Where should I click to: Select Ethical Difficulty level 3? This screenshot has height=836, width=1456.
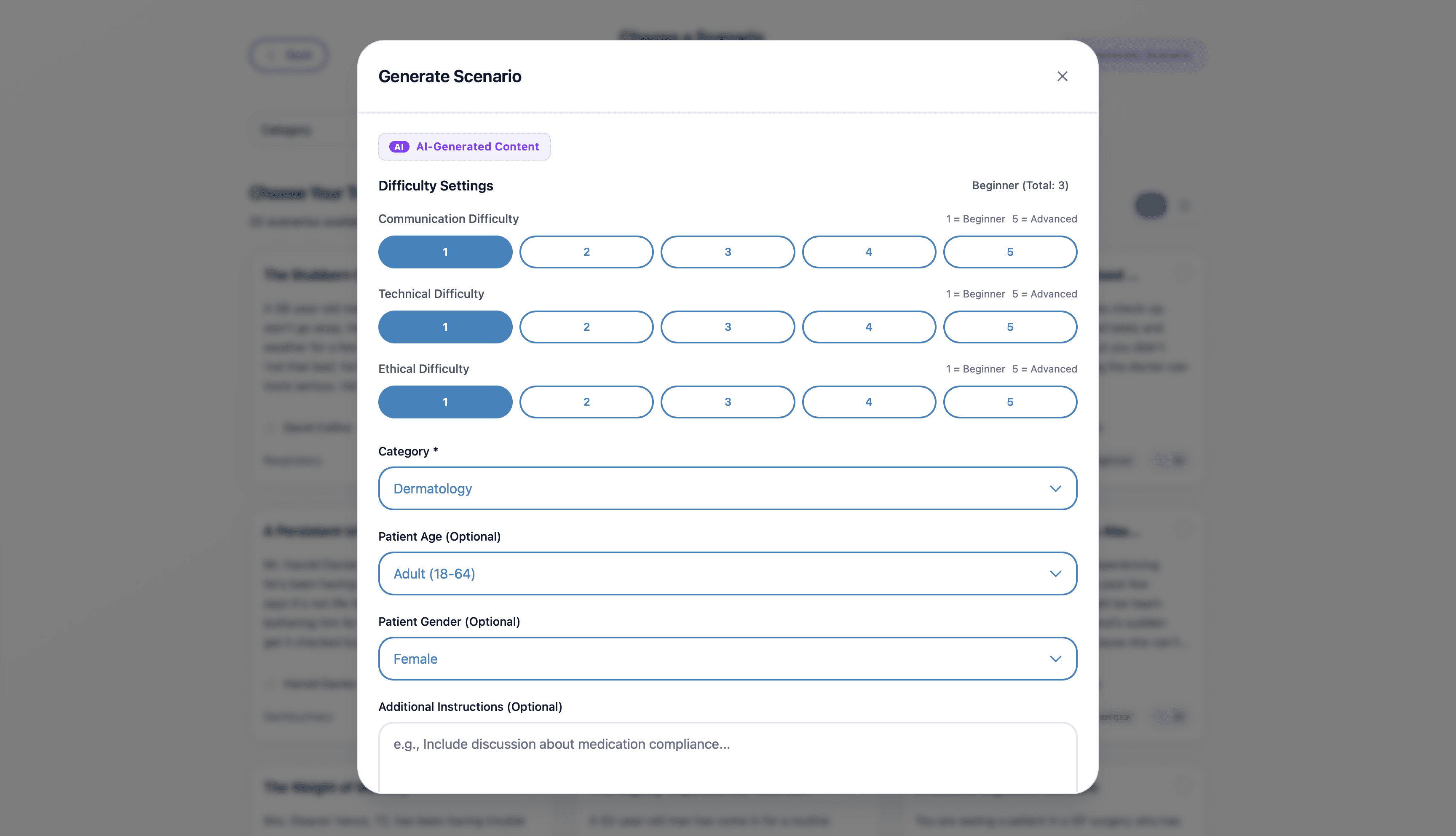coord(727,402)
